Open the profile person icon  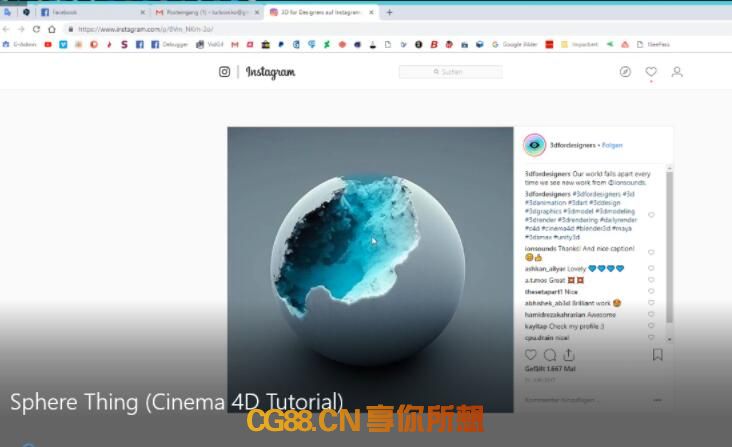click(x=677, y=72)
